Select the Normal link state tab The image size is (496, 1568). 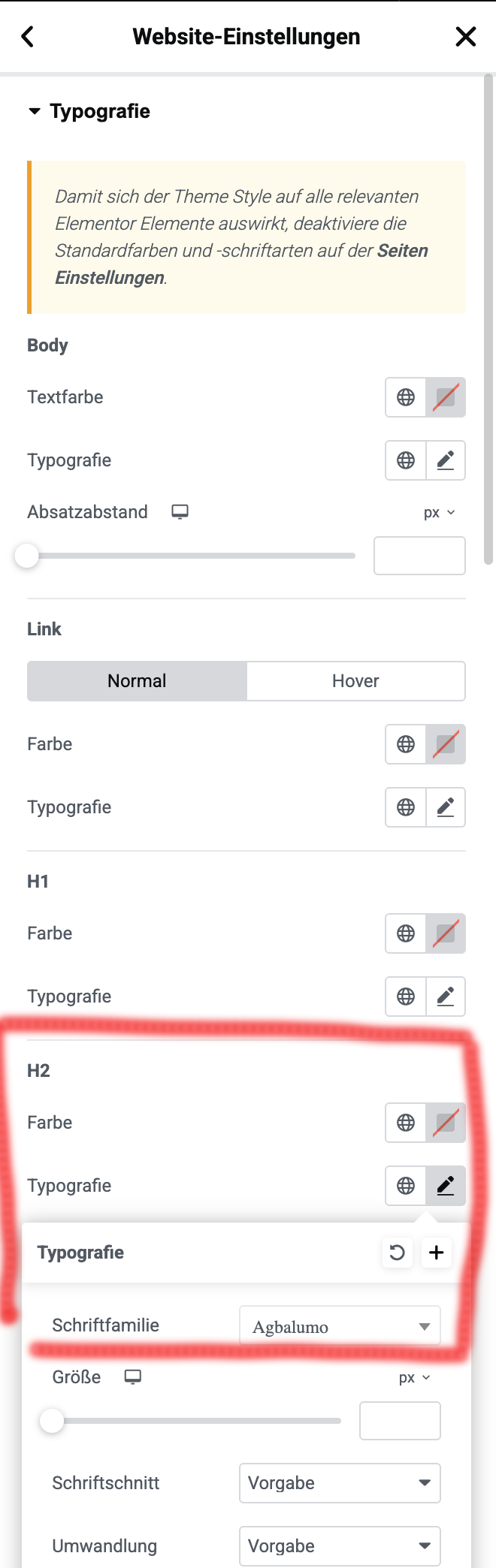pos(137,681)
